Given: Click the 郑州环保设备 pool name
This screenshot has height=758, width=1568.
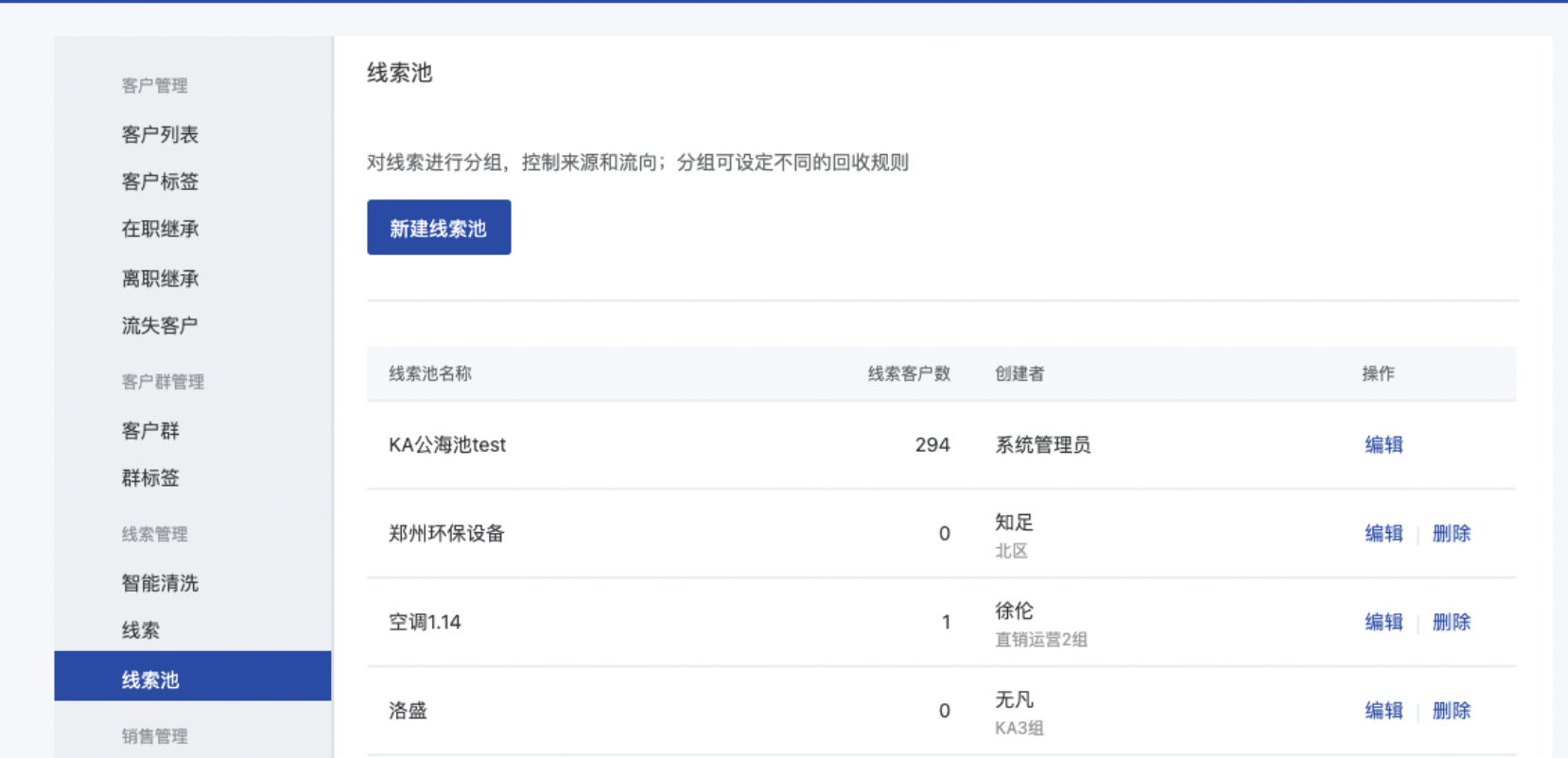Looking at the screenshot, I should tap(446, 533).
